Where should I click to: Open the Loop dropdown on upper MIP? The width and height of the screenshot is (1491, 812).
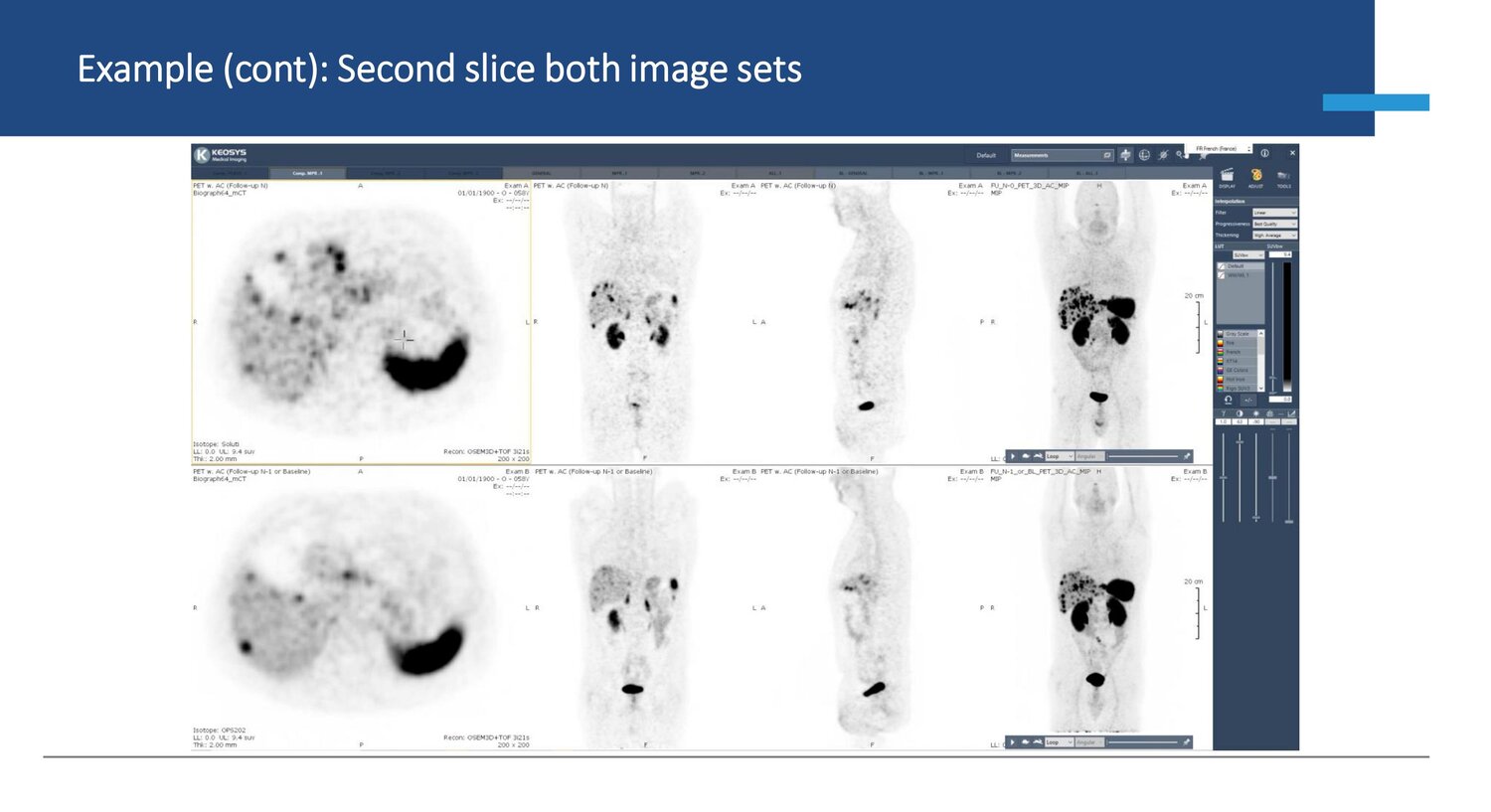point(1060,456)
